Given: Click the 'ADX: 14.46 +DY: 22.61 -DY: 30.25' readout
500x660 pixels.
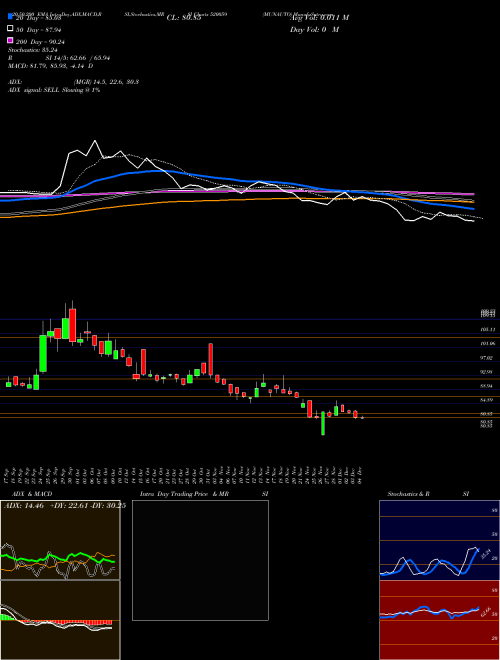Looking at the screenshot, I should [x=65, y=506].
